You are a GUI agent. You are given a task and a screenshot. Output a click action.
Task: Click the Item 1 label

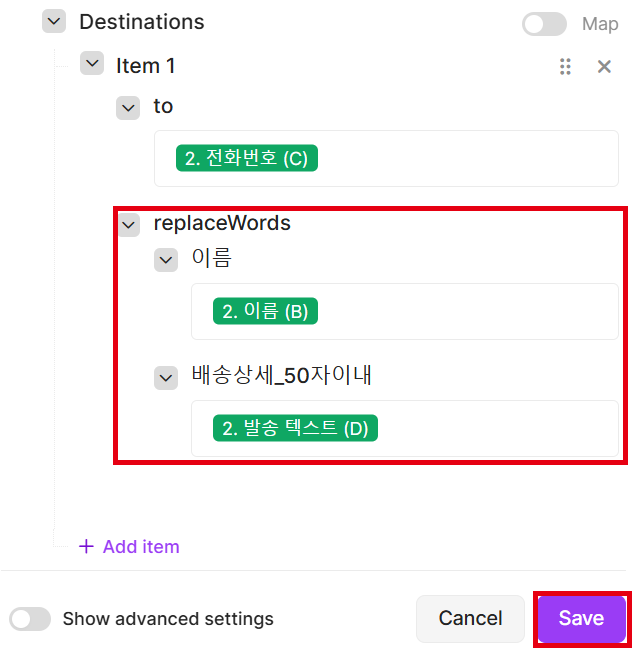tap(145, 66)
